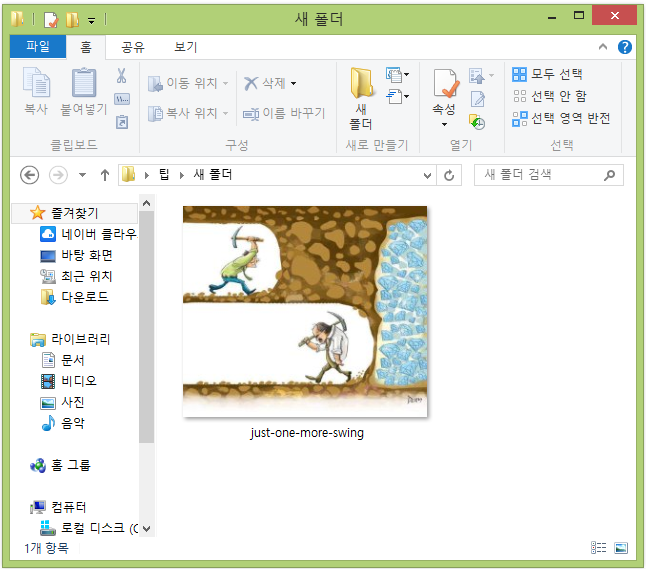Open Music (음악) library
646x569 pixels.
tap(63, 424)
